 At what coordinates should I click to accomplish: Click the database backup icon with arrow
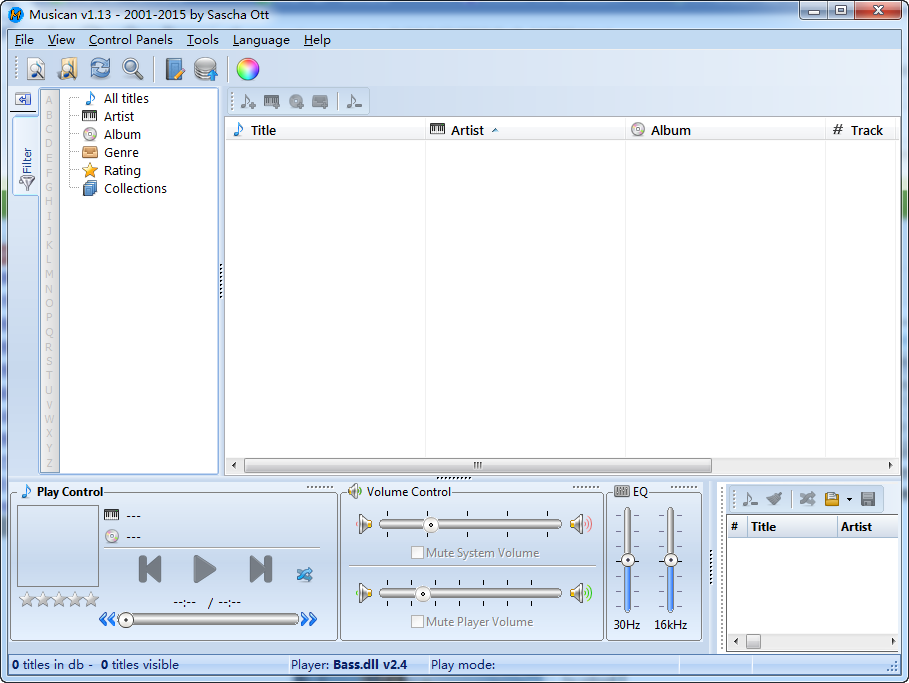[206, 69]
